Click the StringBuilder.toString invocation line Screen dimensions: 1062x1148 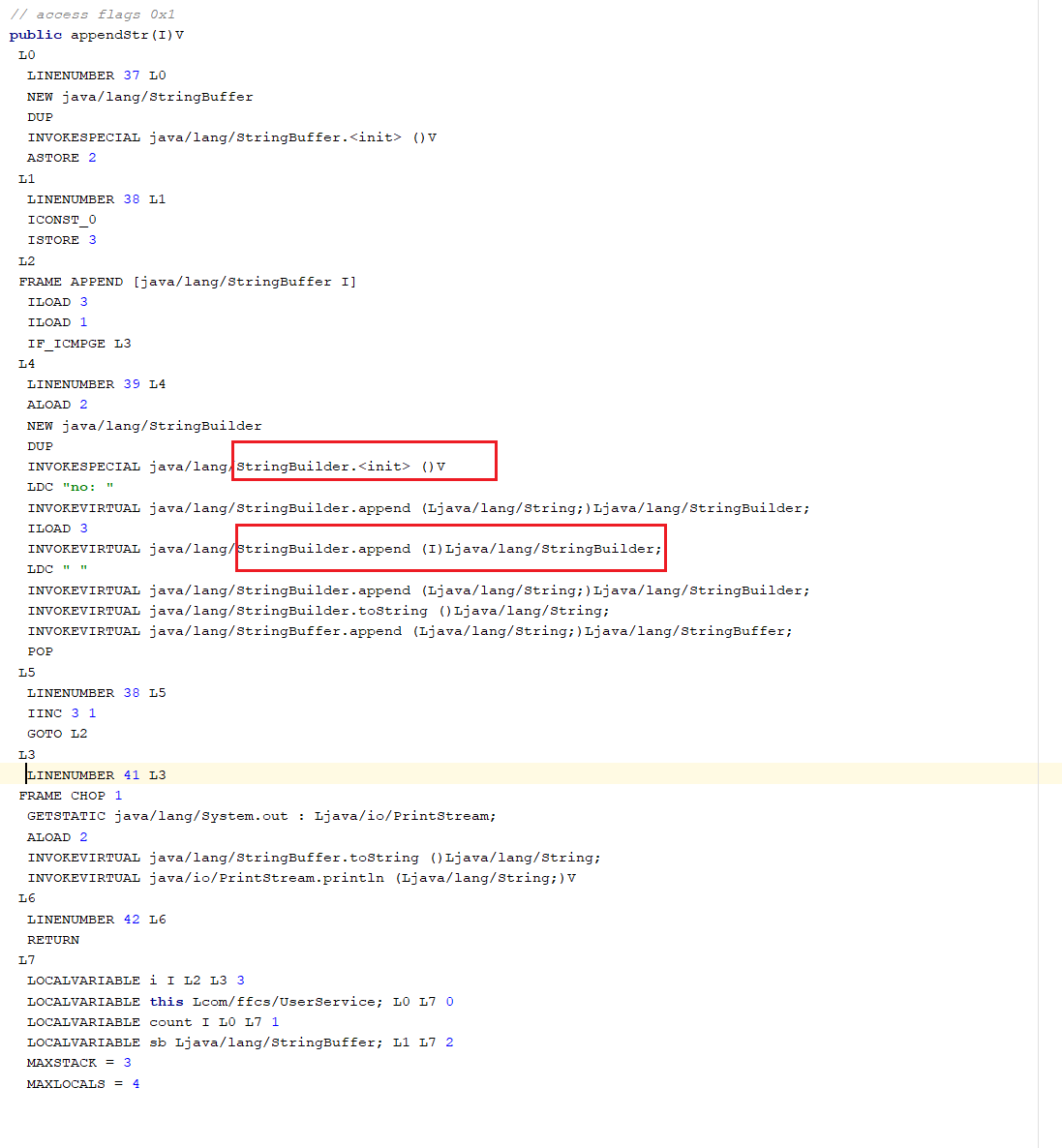pyautogui.click(x=318, y=611)
